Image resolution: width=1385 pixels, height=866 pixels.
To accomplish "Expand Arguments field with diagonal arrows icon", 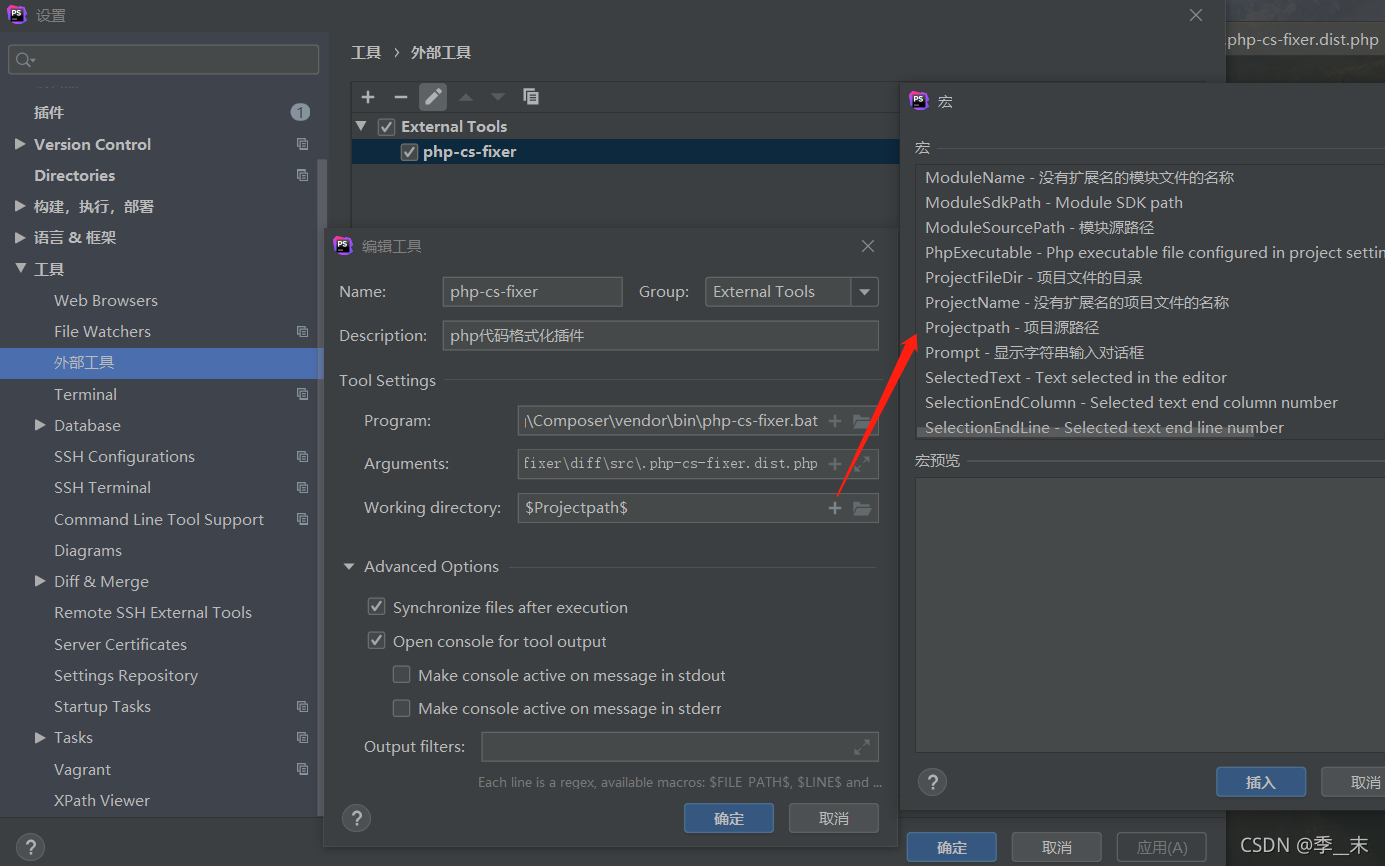I will 861,463.
